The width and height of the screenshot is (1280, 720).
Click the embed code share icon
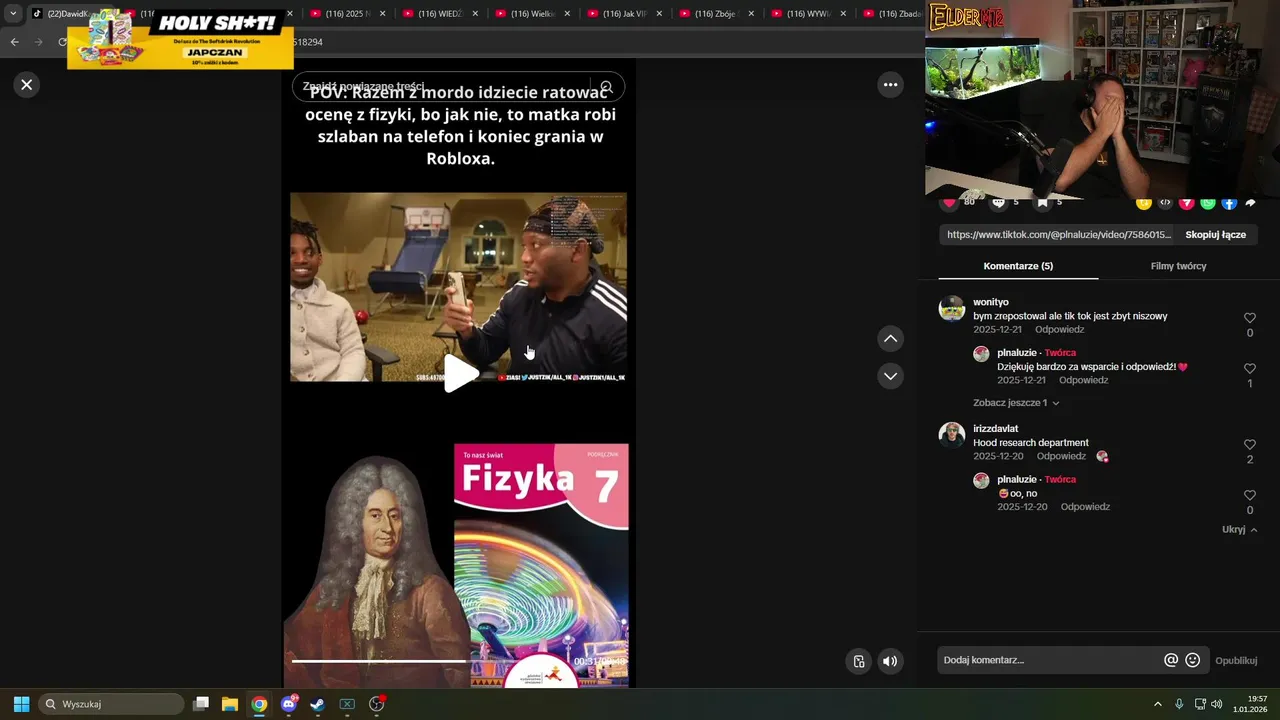click(1165, 203)
